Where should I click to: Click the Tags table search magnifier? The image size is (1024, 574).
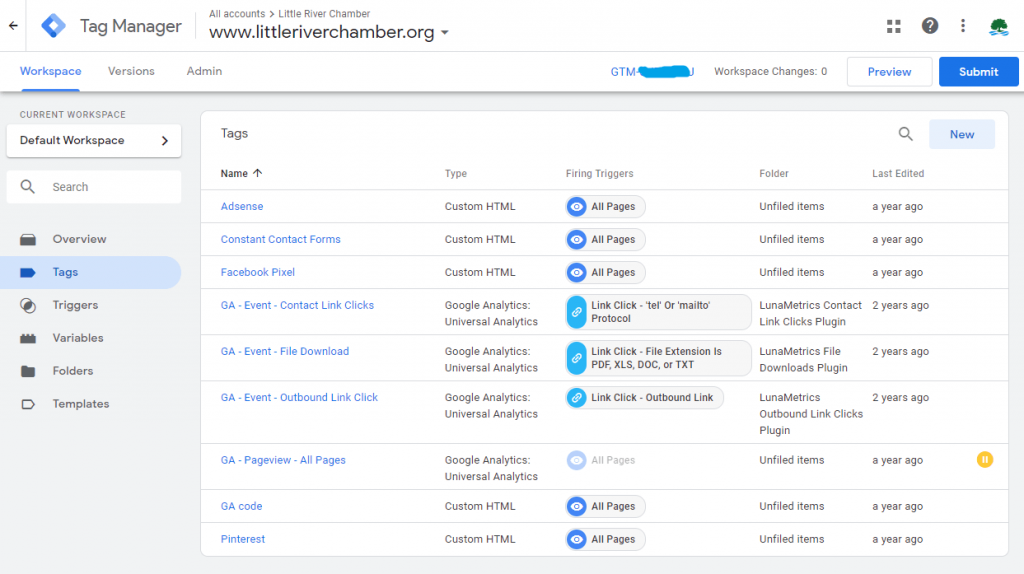[x=905, y=134]
